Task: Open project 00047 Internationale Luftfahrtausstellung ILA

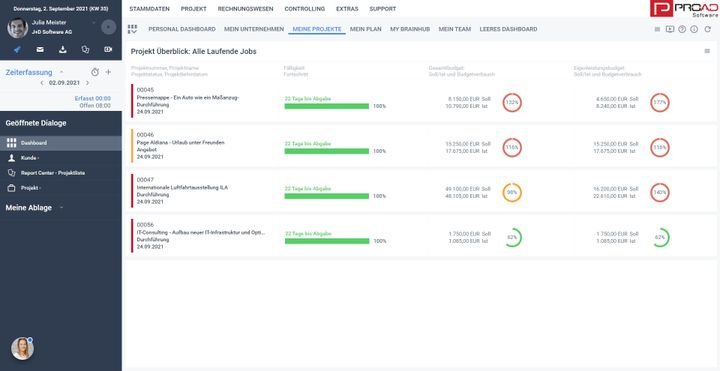Action: (x=421, y=191)
